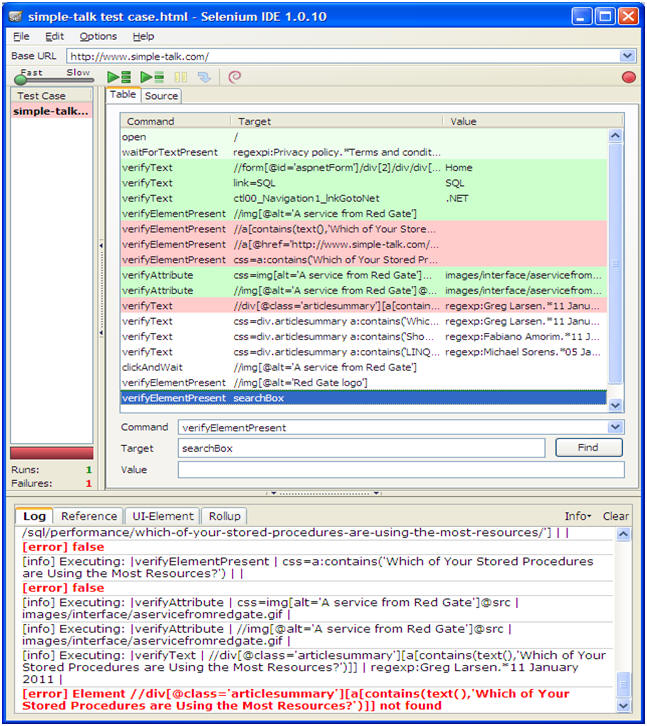Select the ctl00_Navigation1_lnkGotoNet row

coord(364,198)
